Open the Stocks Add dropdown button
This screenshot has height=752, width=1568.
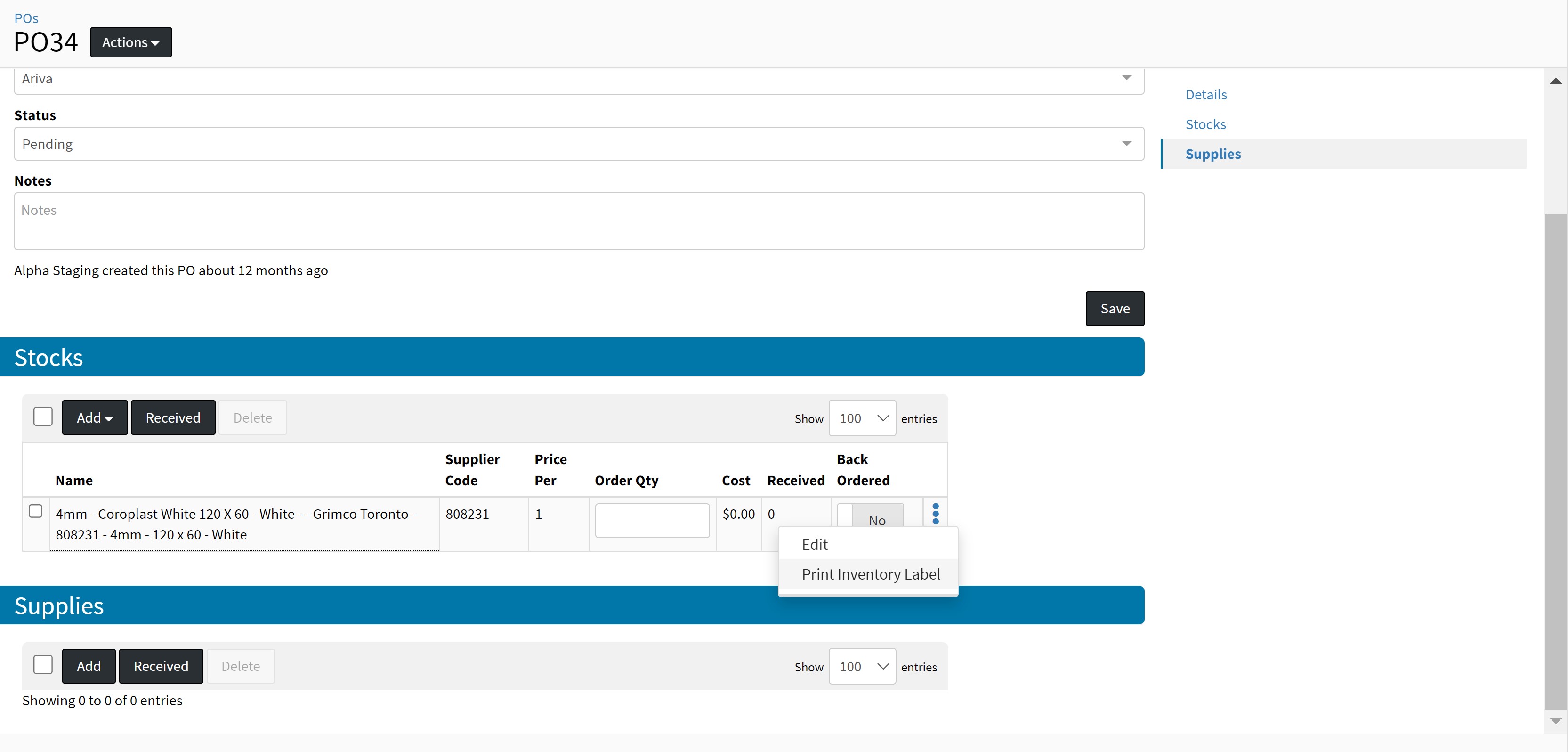[x=94, y=418]
